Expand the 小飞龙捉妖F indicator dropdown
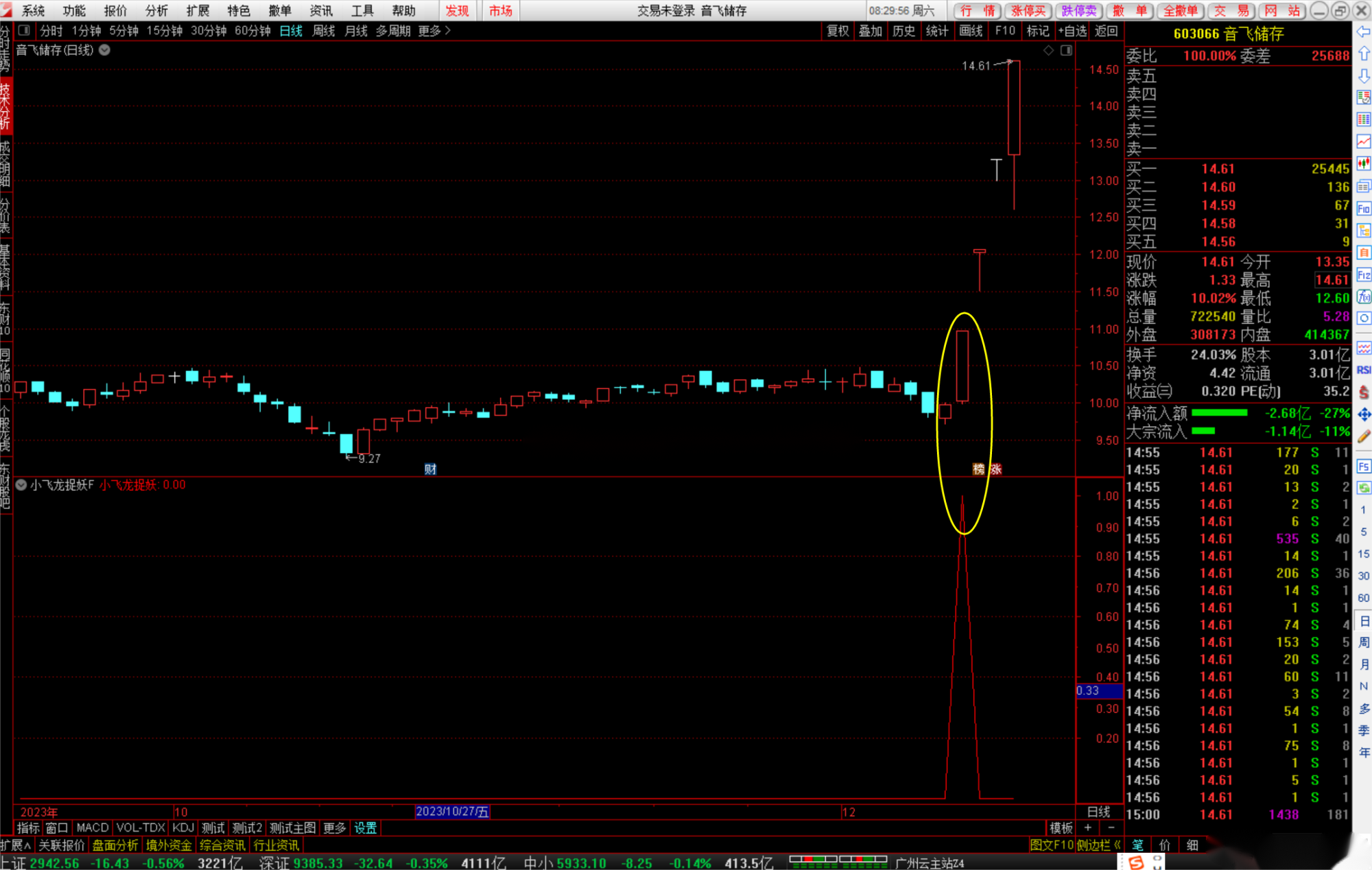 (21, 485)
